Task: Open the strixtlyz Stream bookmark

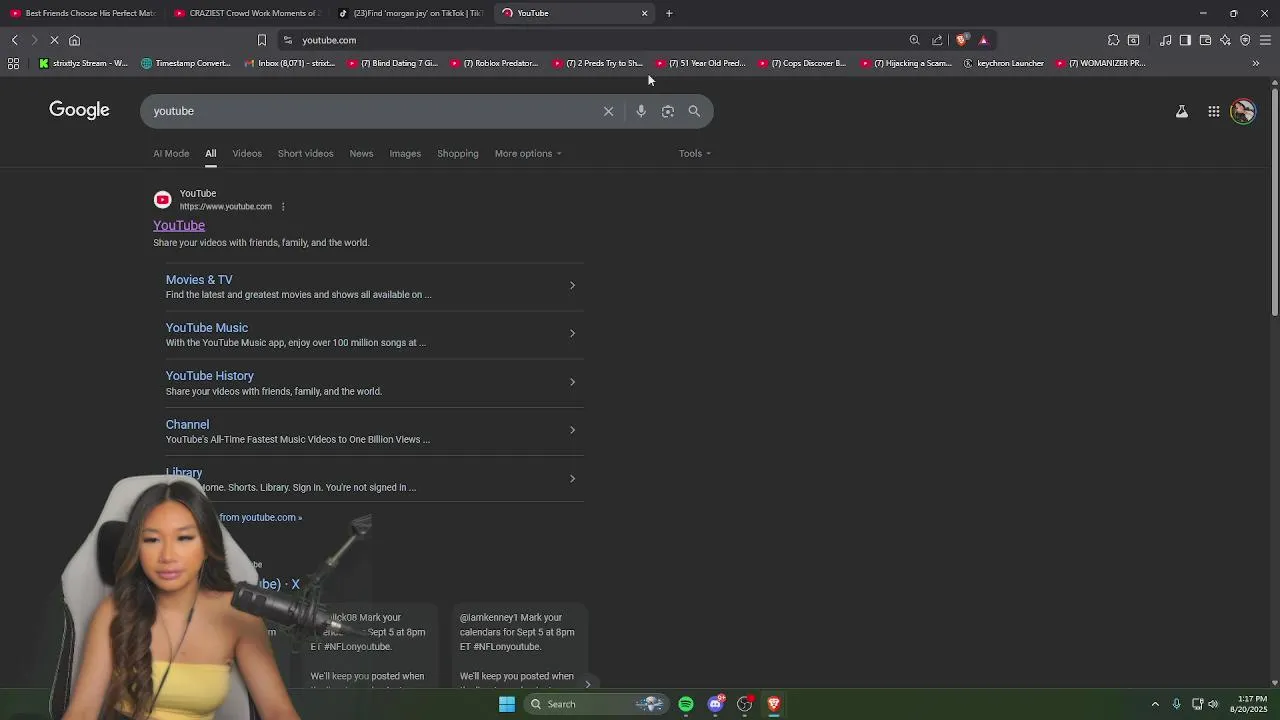Action: (84, 63)
